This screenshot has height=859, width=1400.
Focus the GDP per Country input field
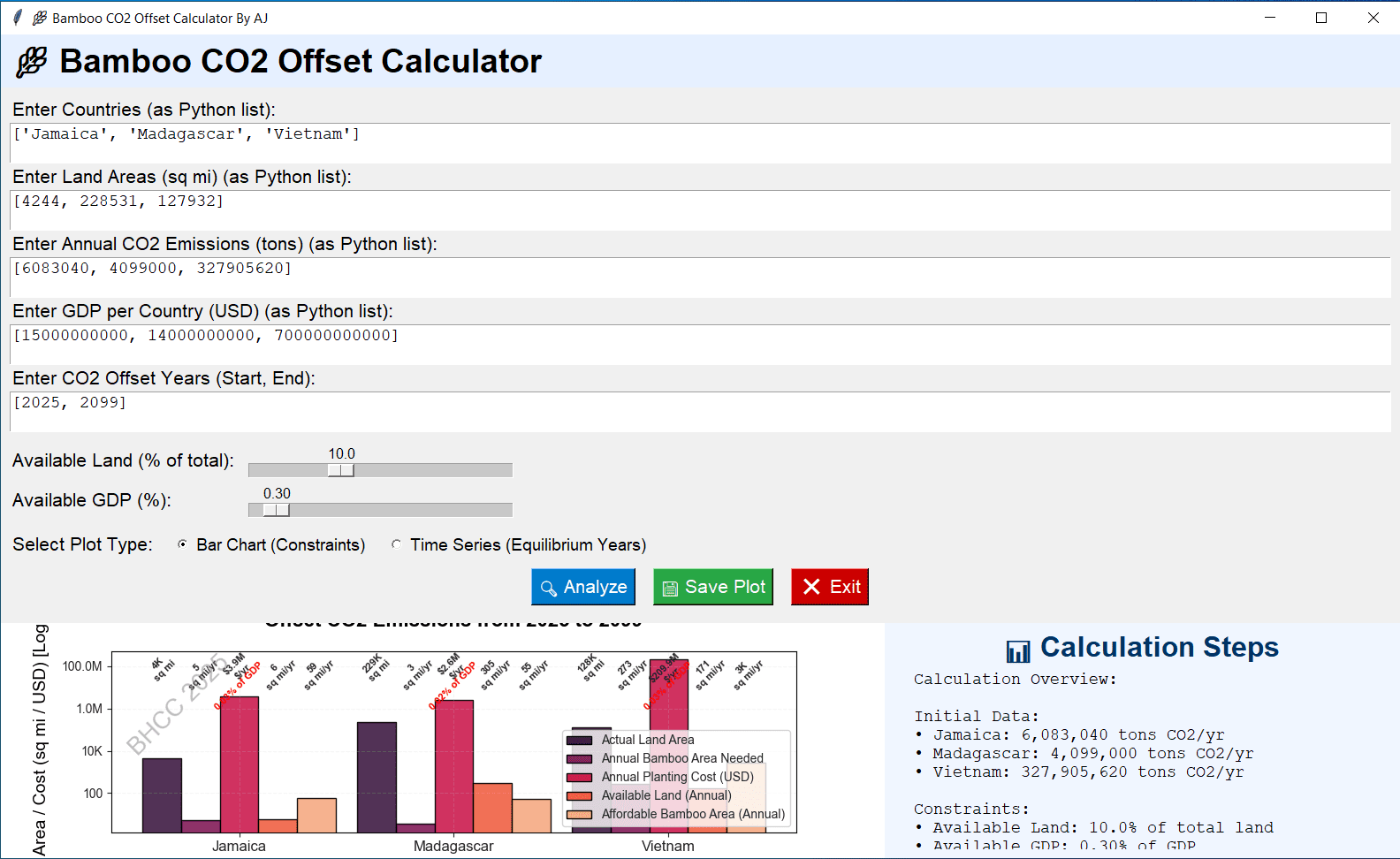(700, 345)
